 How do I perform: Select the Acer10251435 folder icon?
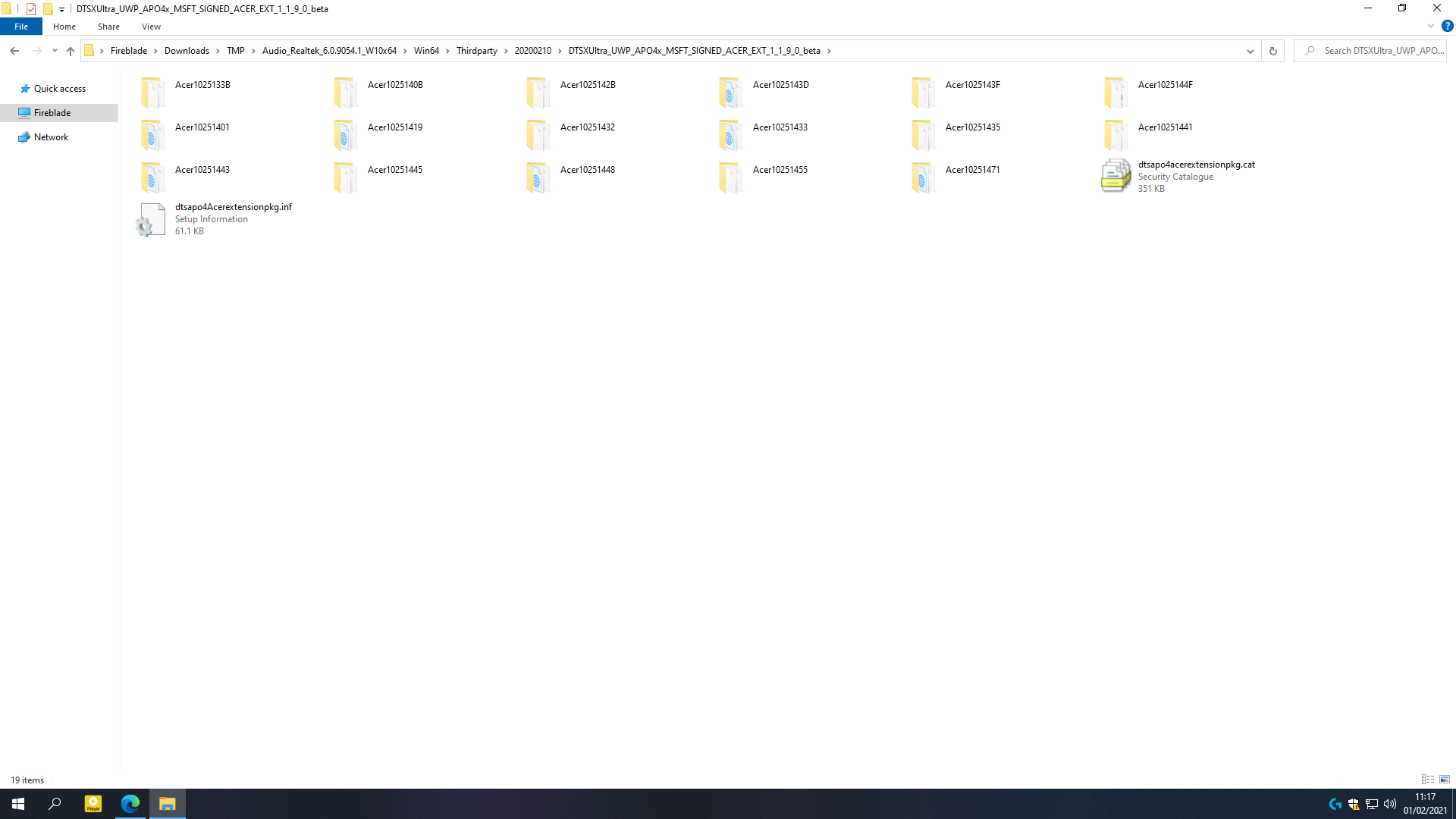click(x=923, y=135)
